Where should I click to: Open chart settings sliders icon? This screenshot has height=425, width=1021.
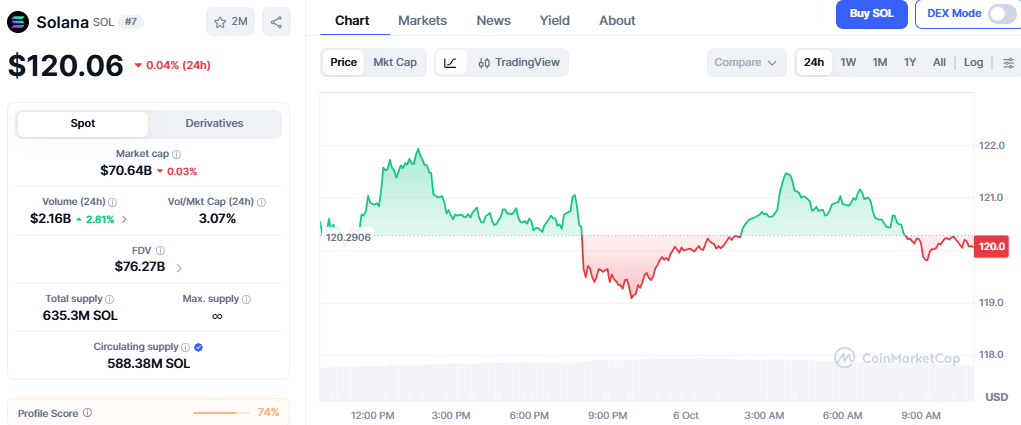coord(1008,62)
